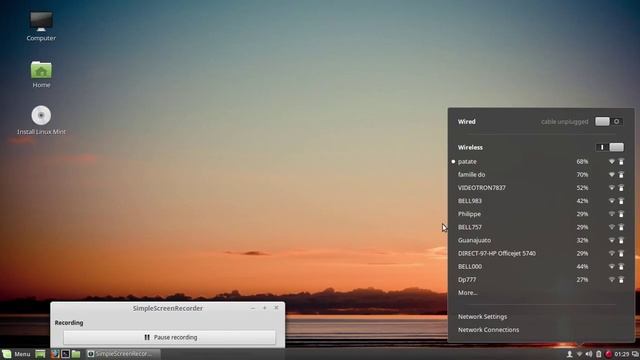This screenshot has width=640, height=360.
Task: Toggle the Wired connection switch
Action: pyautogui.click(x=609, y=122)
